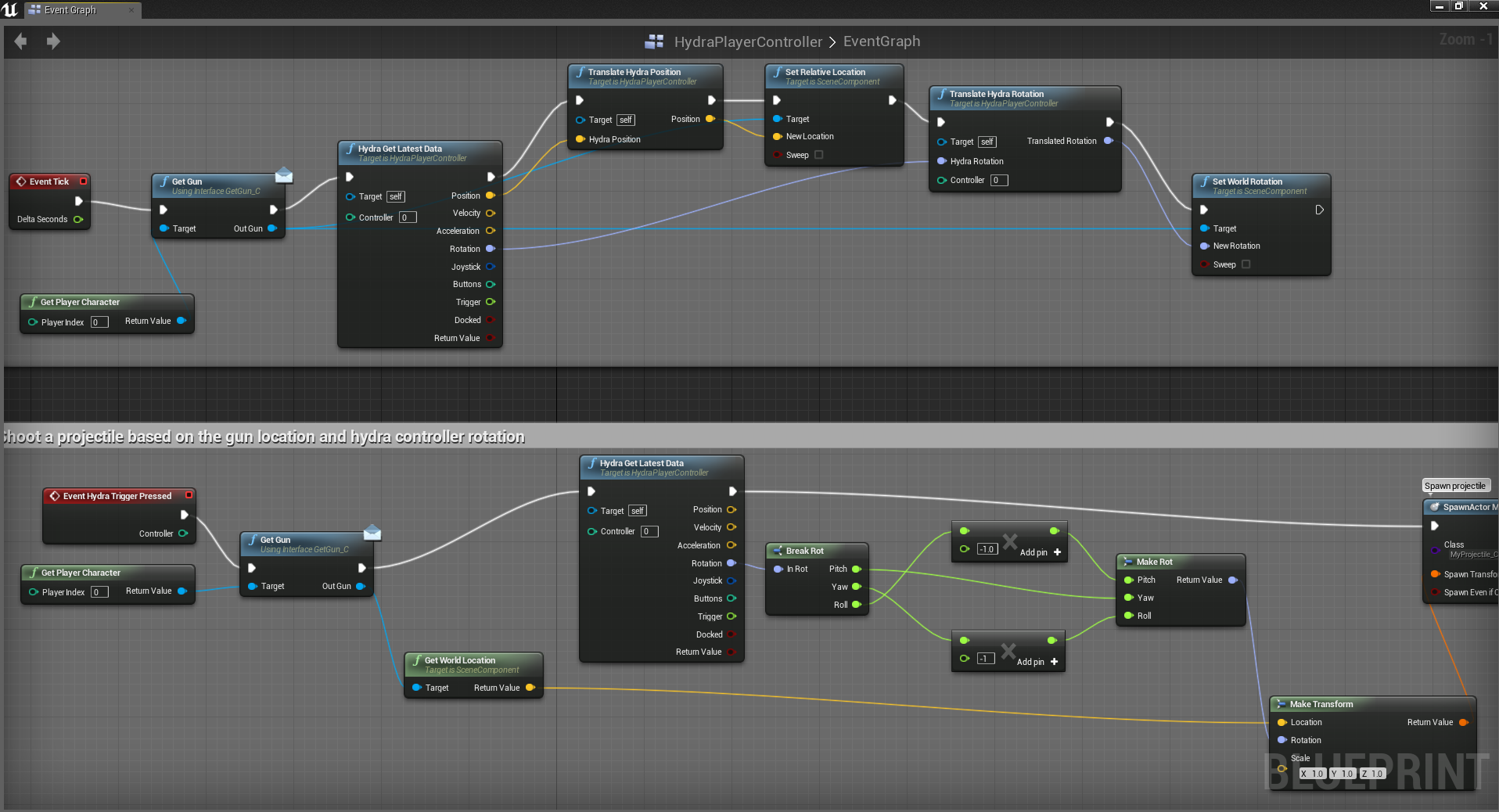Click the Rotation output pin of the top Hydra Get Latest Data node

(x=491, y=249)
